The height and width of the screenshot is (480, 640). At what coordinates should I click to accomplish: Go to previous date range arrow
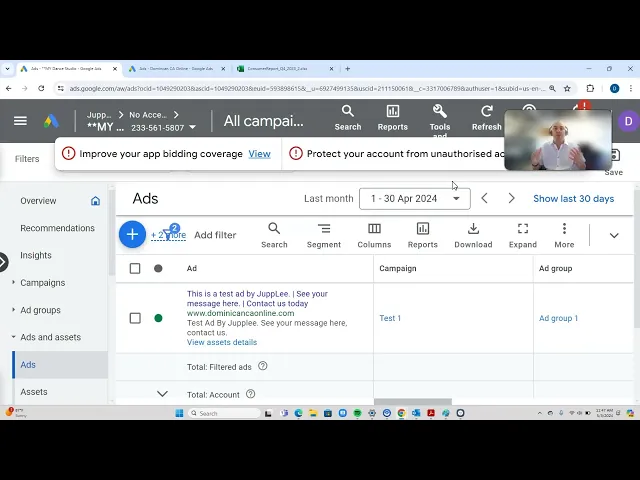point(484,198)
